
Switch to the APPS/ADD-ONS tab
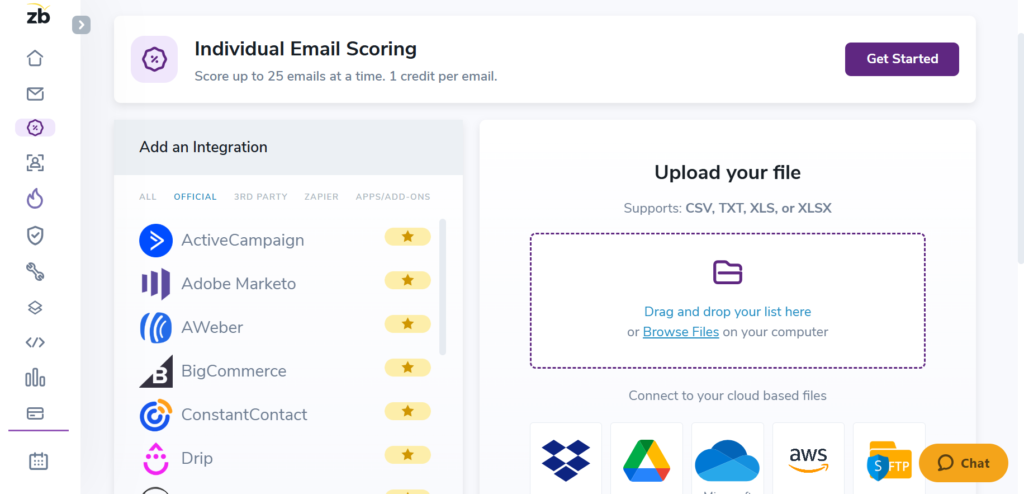(x=393, y=197)
